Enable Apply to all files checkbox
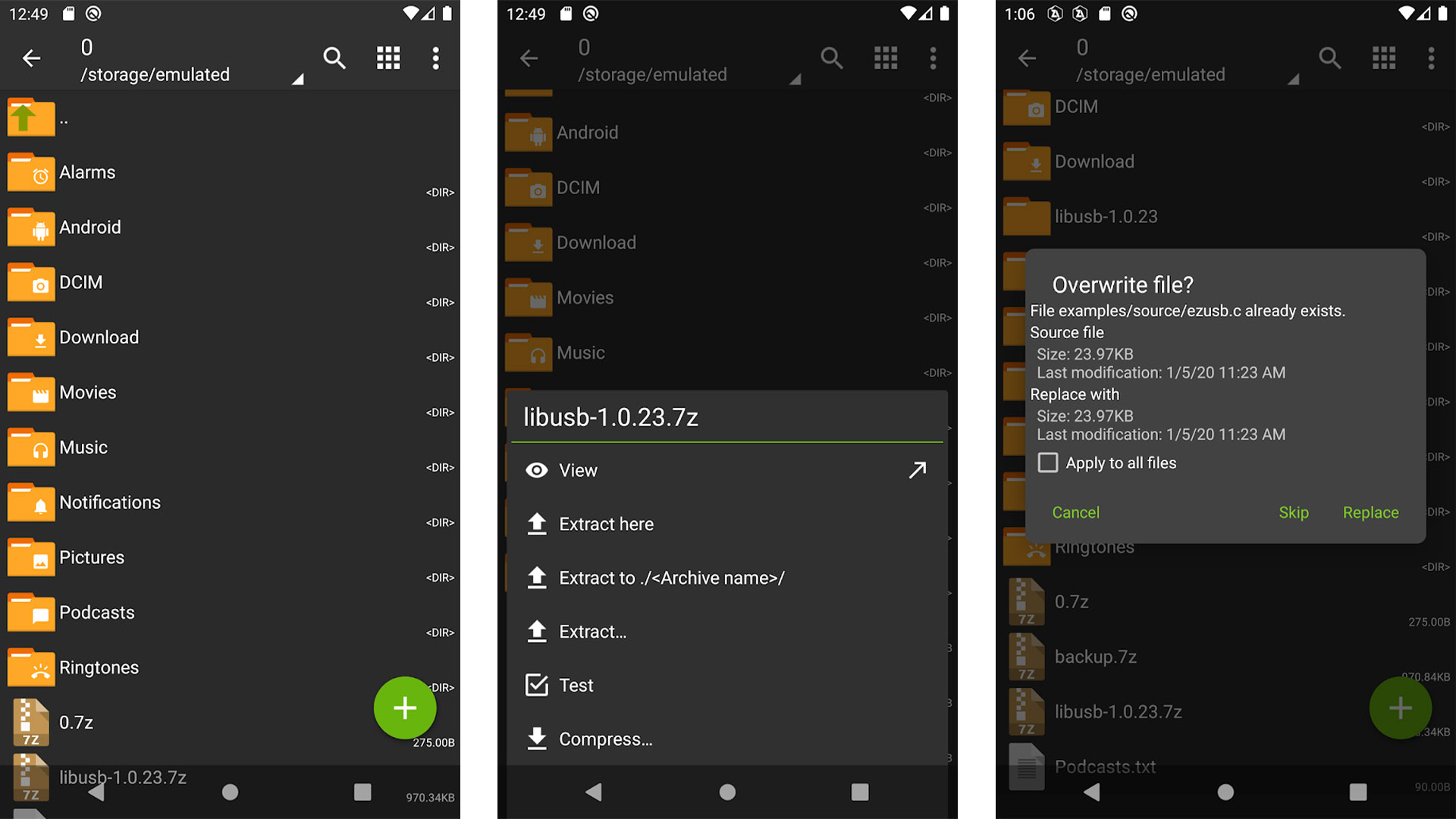Screen dimensions: 1456x819 (x=1049, y=462)
